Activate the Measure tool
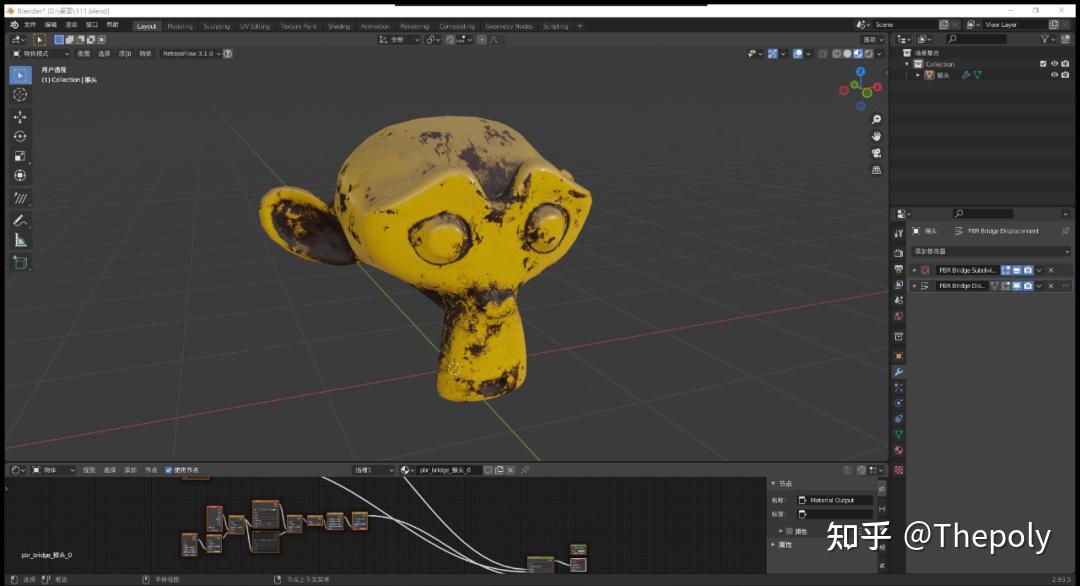The width and height of the screenshot is (1080, 586). tap(20, 239)
